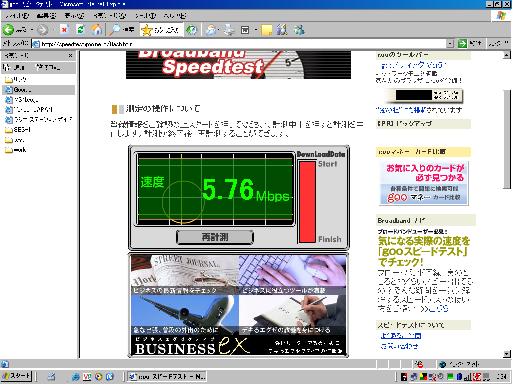The width and height of the screenshot is (514, 389).
Task: Click the Stop loading icon
Action: click(64, 30)
